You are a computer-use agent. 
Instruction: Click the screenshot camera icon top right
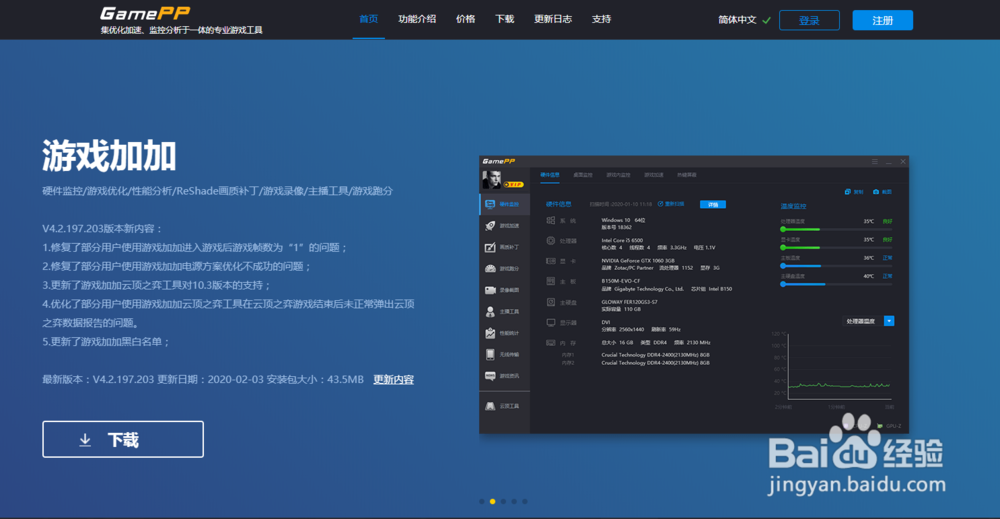876,191
